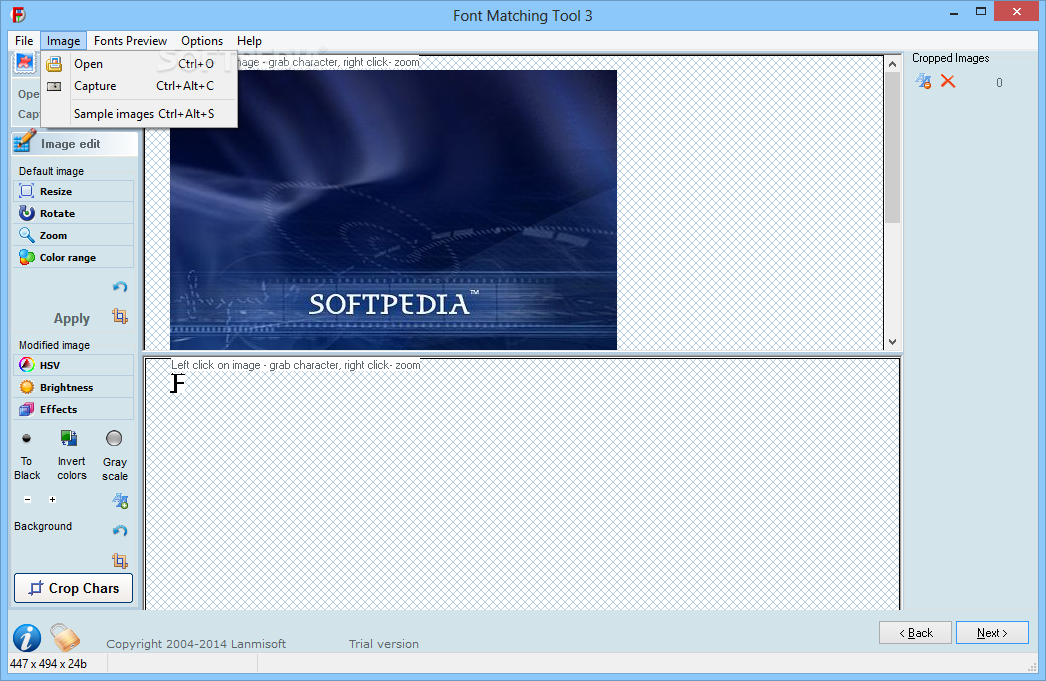Click the Apply label
The image size is (1046, 681).
[x=71, y=318]
